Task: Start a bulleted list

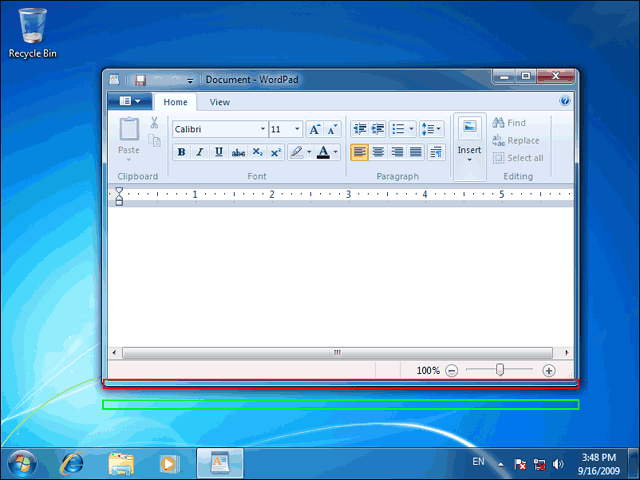Action: tap(398, 129)
